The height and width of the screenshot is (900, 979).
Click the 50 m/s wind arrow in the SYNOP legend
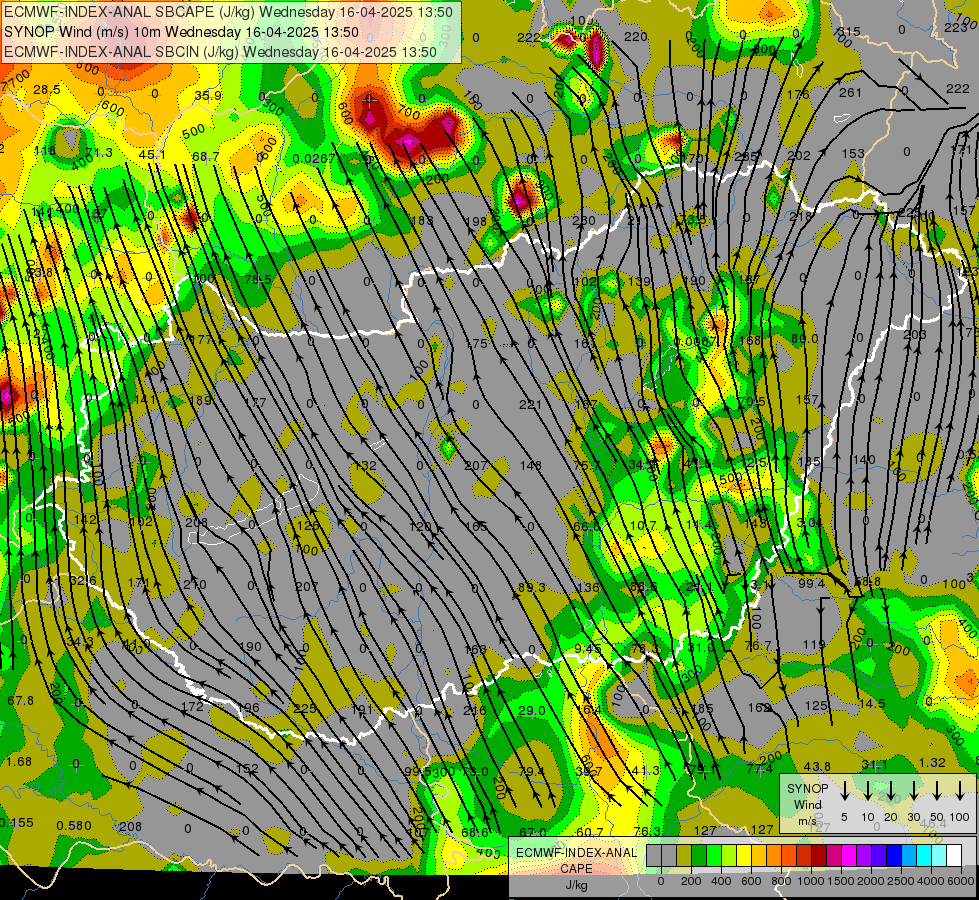coord(937,791)
